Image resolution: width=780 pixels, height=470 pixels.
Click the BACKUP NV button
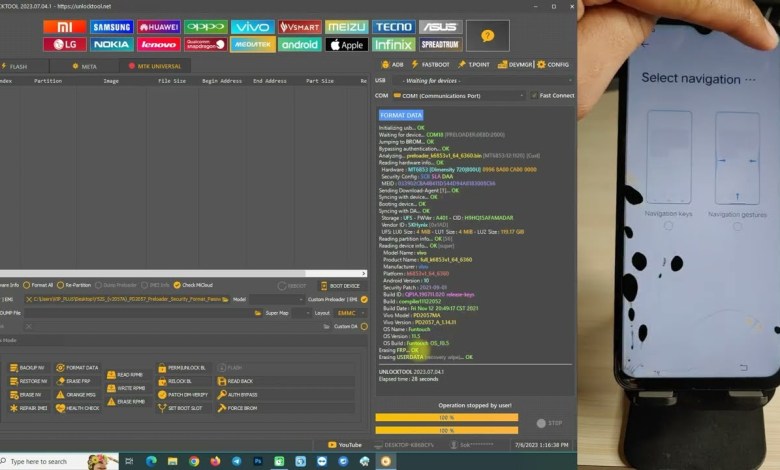point(28,368)
